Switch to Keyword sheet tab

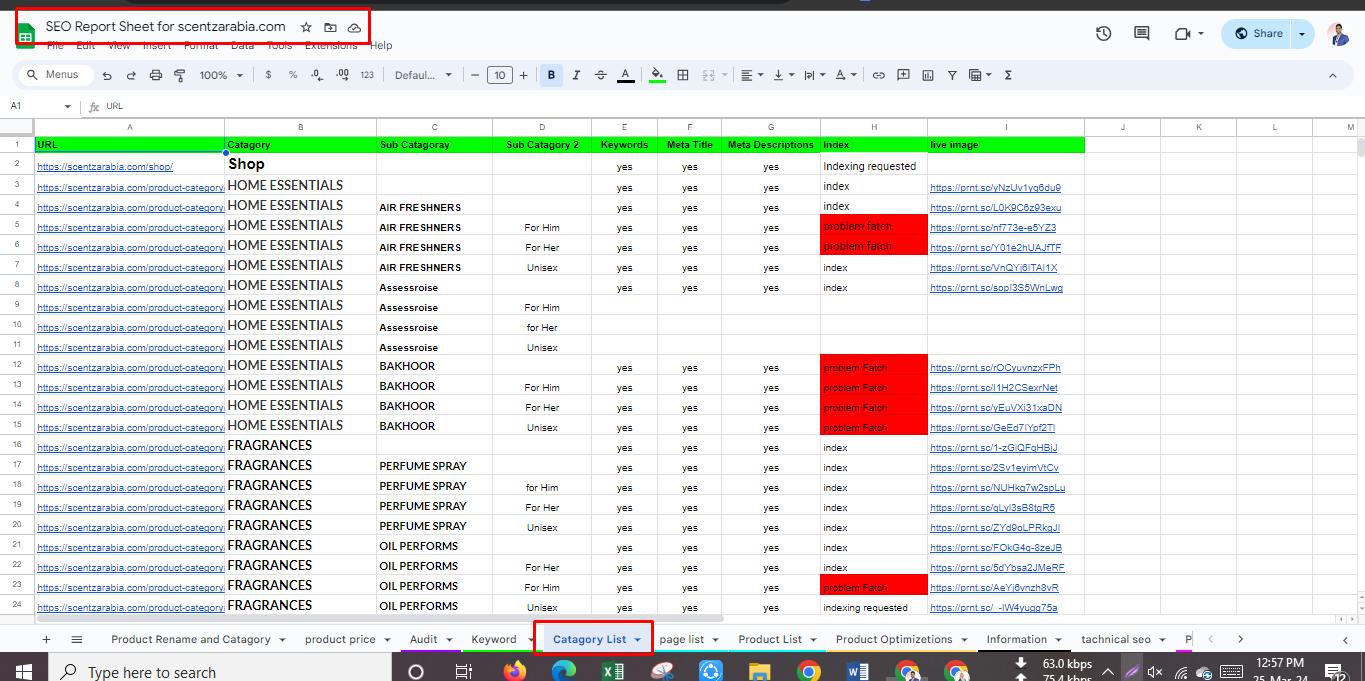[x=494, y=639]
